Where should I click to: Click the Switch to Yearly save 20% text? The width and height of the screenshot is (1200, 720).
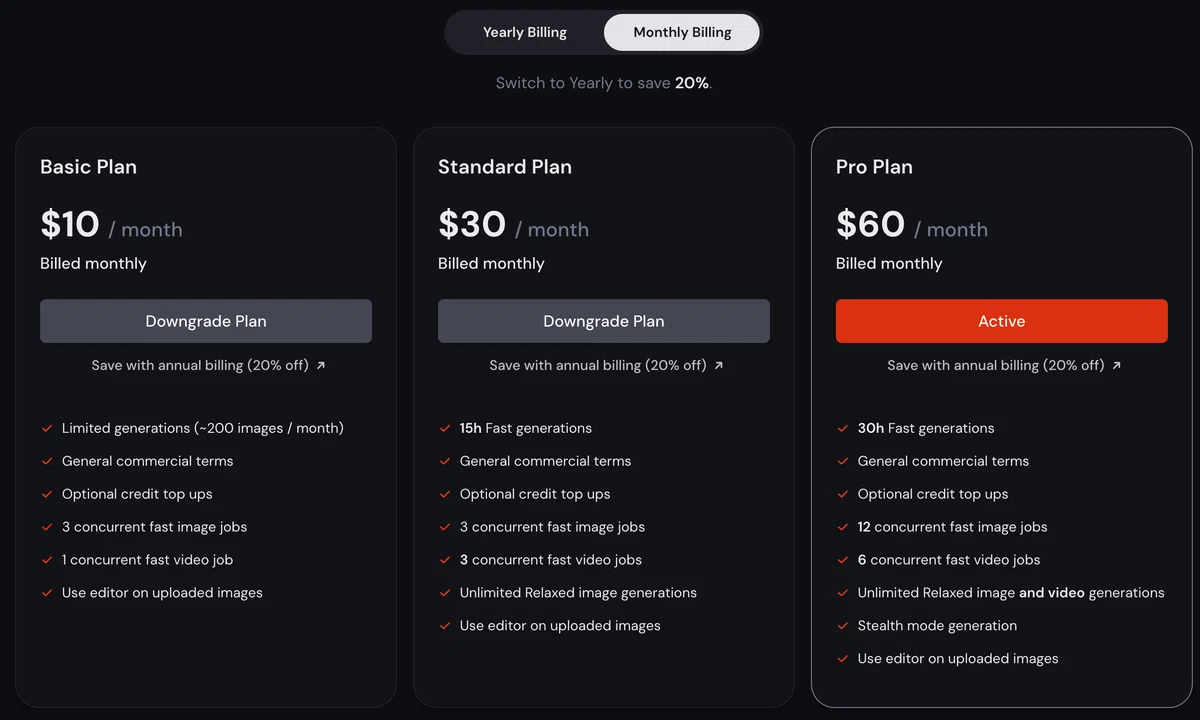pyautogui.click(x=604, y=83)
